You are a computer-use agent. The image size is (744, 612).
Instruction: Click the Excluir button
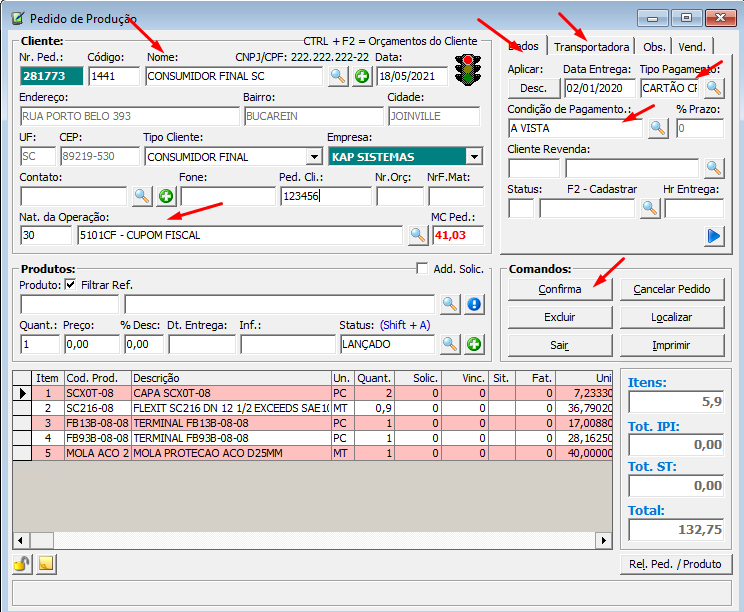point(560,317)
